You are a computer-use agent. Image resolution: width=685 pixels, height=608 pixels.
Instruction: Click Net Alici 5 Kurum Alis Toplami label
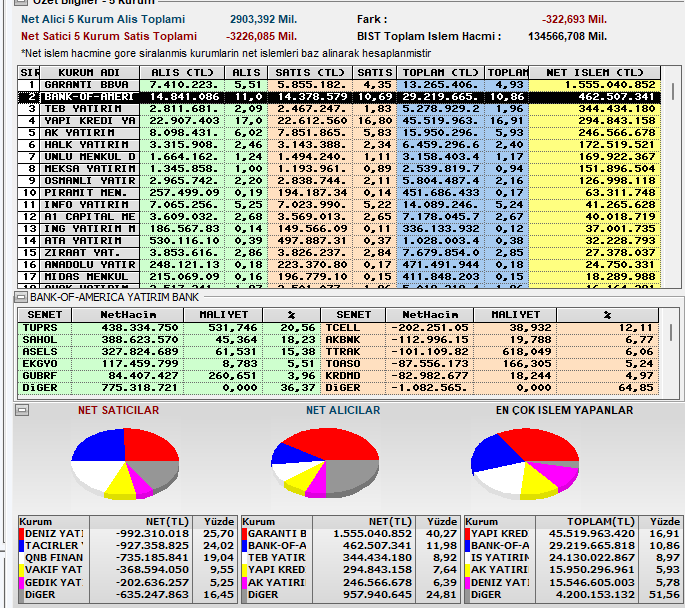tap(103, 19)
